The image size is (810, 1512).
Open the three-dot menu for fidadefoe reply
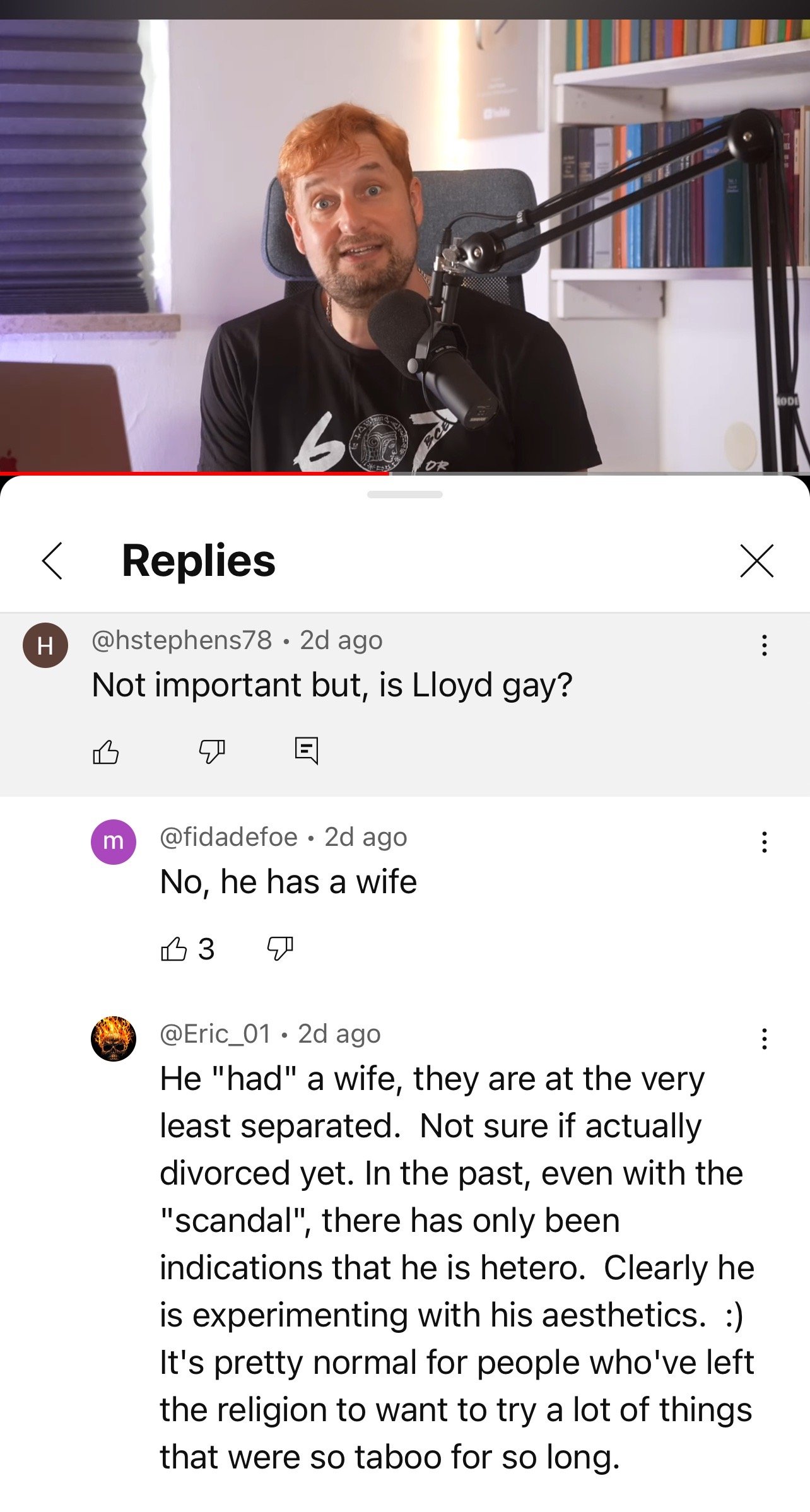coord(764,841)
